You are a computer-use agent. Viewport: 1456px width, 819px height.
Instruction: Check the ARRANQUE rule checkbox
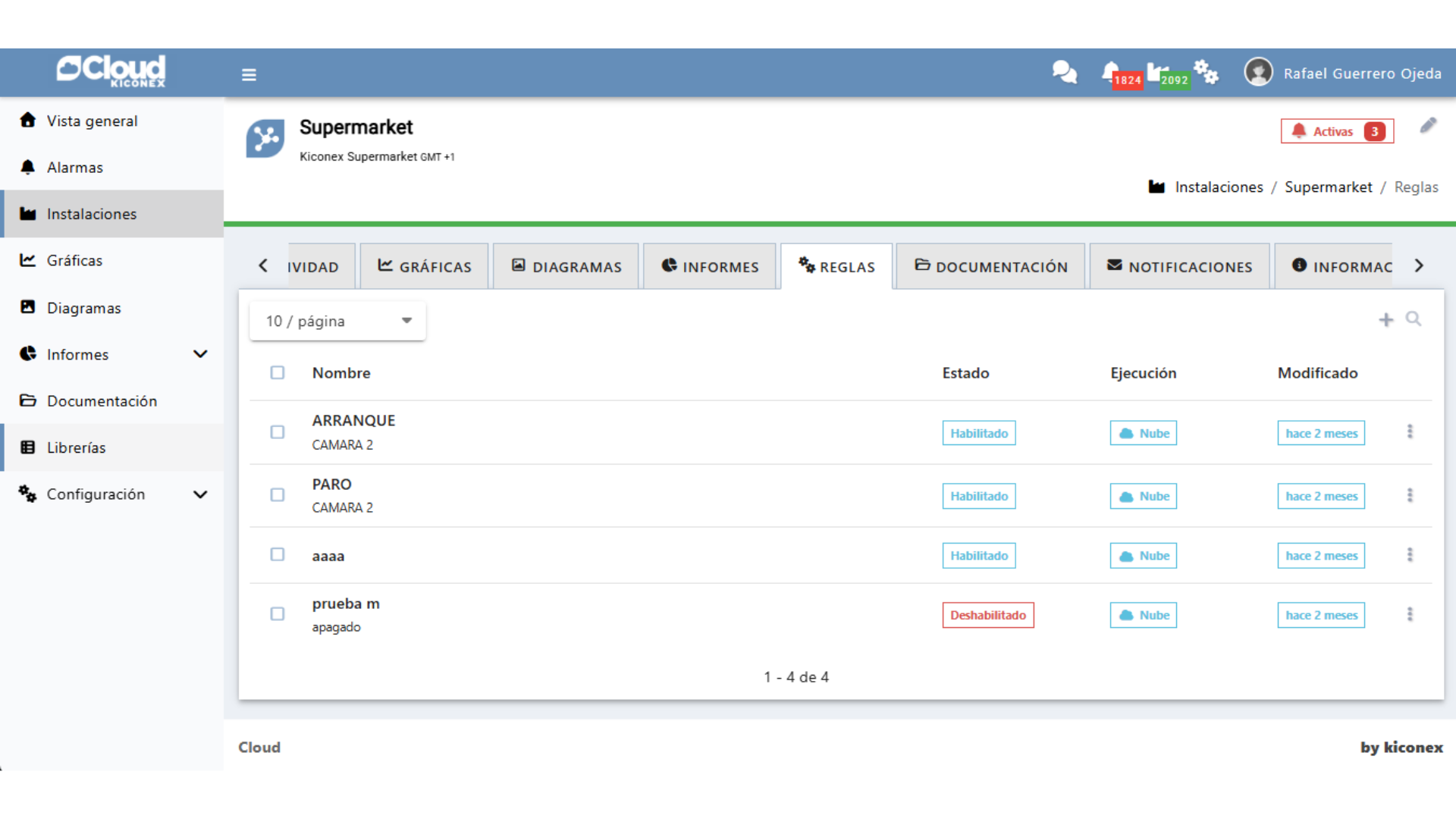pyautogui.click(x=278, y=432)
